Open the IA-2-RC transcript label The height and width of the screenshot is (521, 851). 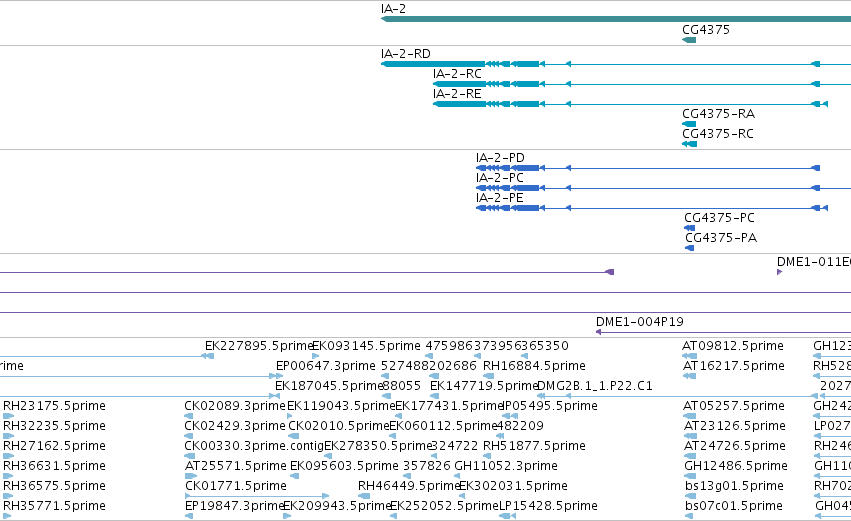[457, 74]
